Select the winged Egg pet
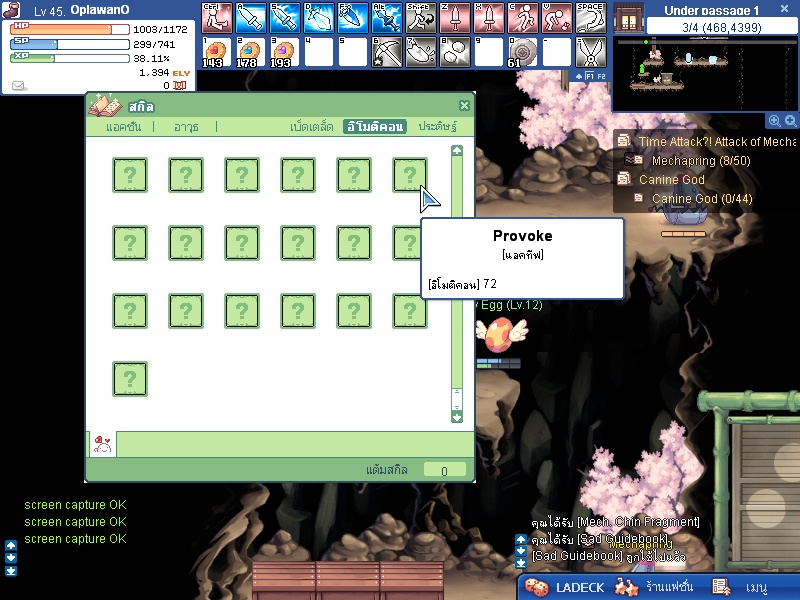800x600 pixels. 502,334
